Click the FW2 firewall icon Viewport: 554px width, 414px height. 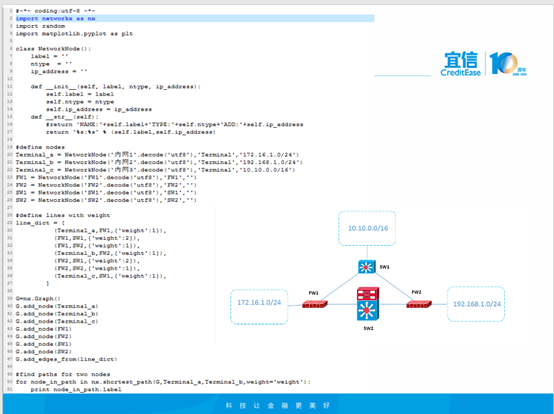[419, 304]
